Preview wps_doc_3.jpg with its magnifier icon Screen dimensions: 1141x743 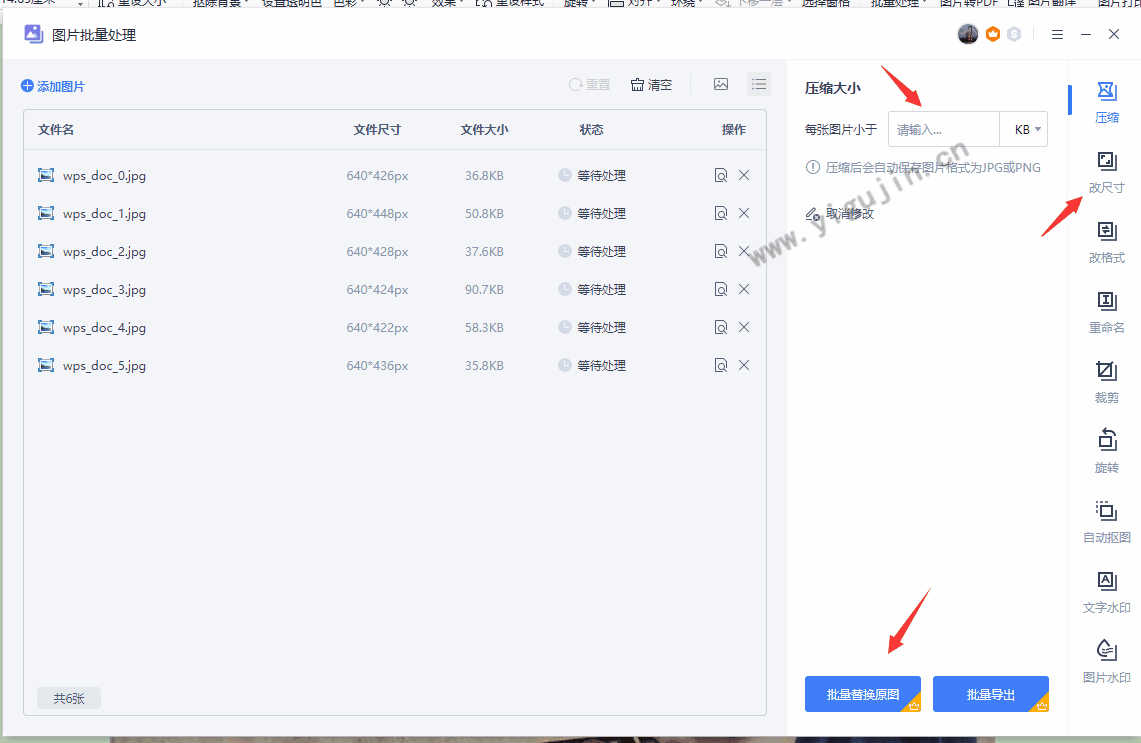click(720, 289)
